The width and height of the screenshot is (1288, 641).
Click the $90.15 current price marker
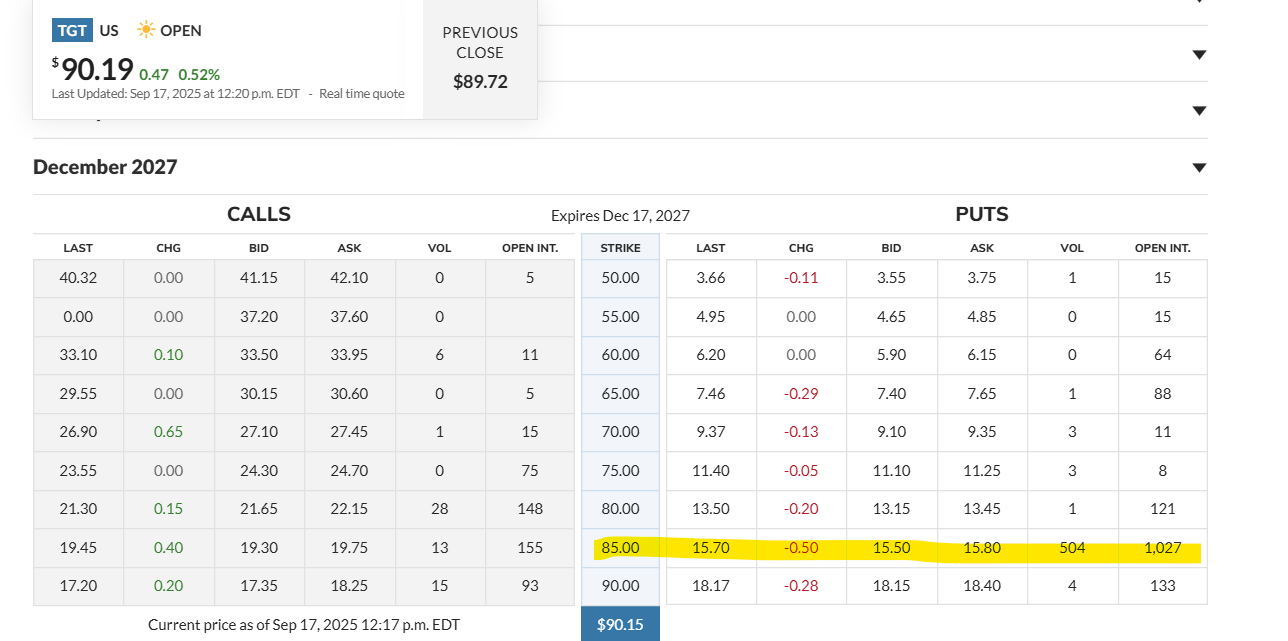[620, 624]
